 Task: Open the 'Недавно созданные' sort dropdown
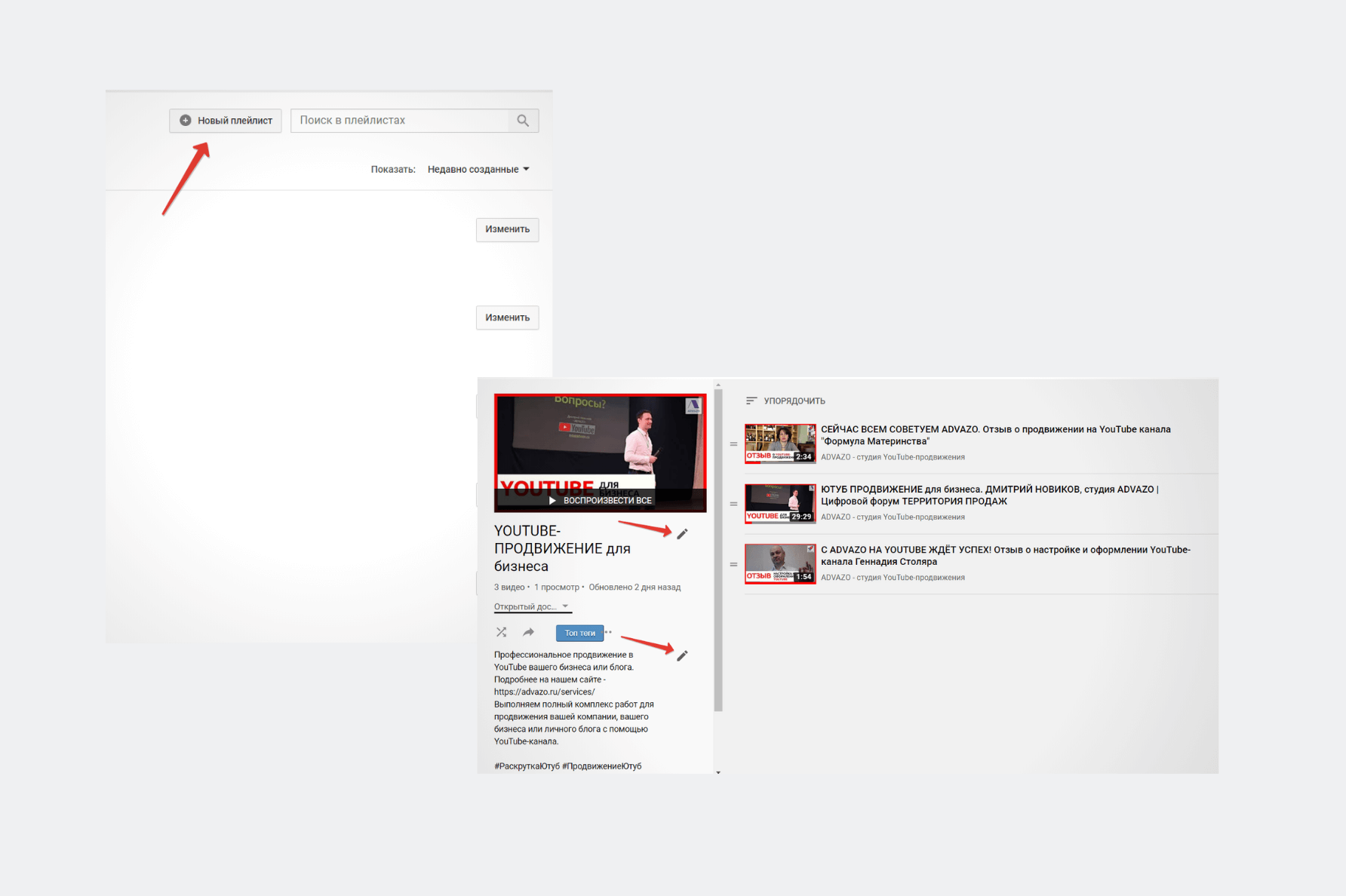(478, 170)
